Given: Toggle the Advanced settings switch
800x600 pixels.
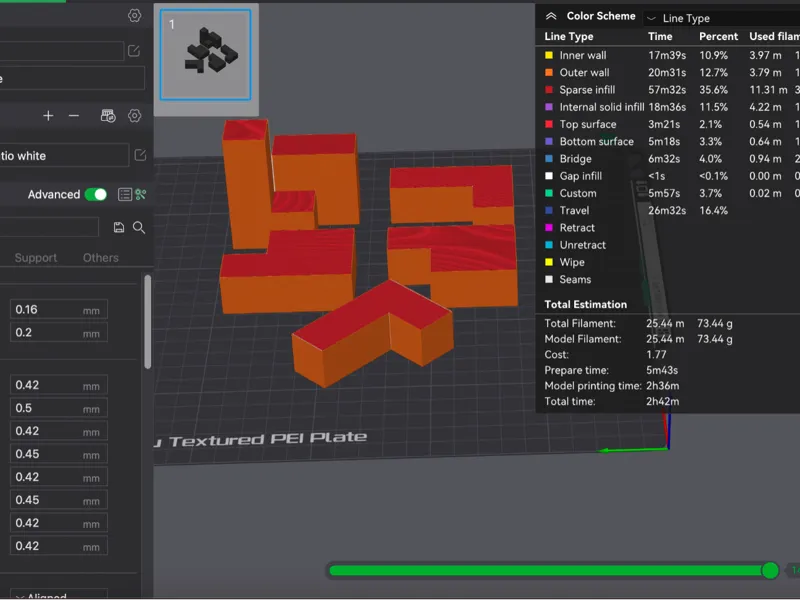Looking at the screenshot, I should [96, 194].
